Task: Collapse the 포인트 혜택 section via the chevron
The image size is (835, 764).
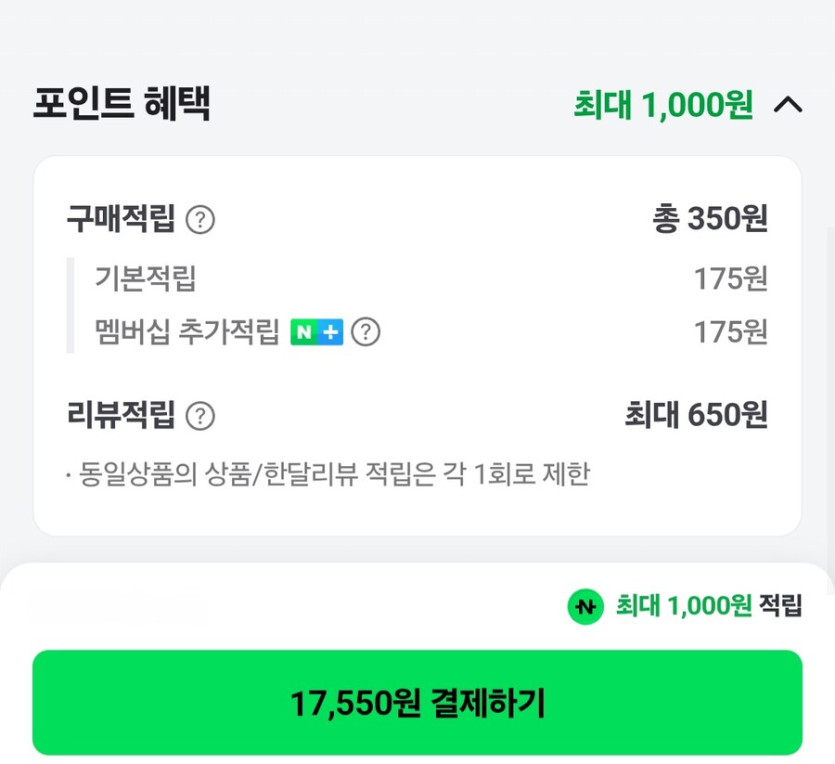Action: pyautogui.click(x=789, y=106)
